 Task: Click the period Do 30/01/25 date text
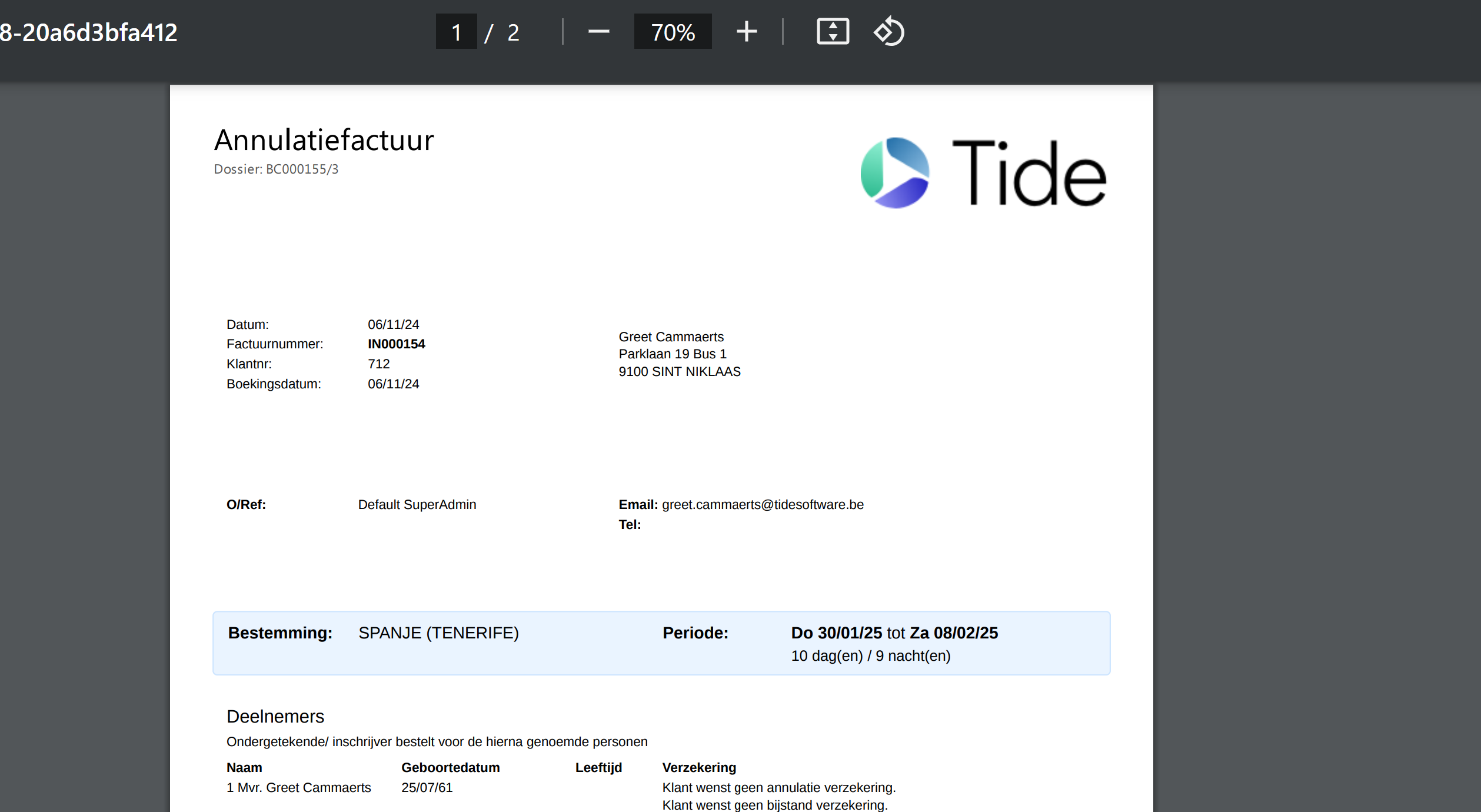click(836, 633)
